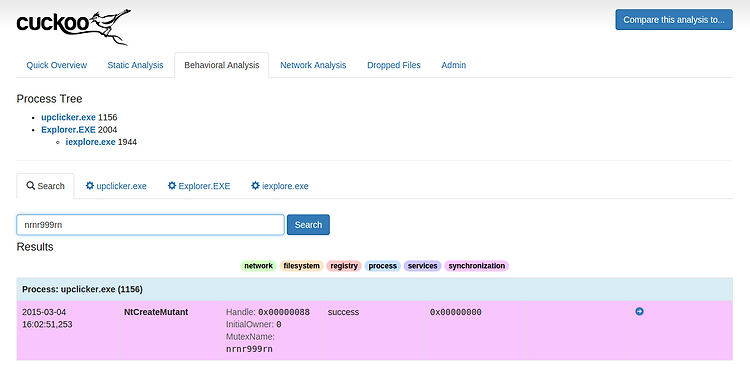Open the Compare this analysis to... button

673,20
